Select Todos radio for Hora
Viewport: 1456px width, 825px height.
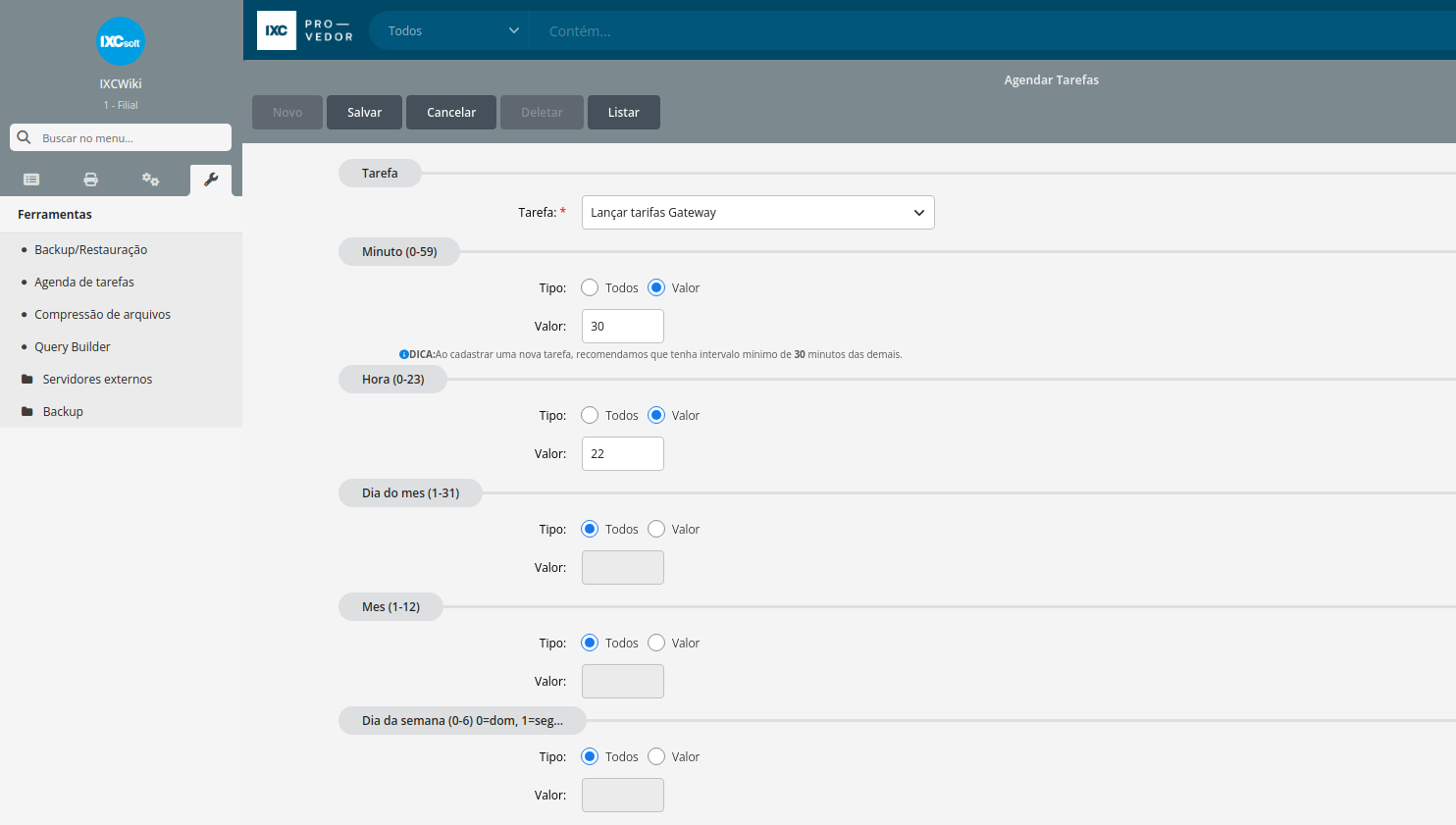point(590,415)
